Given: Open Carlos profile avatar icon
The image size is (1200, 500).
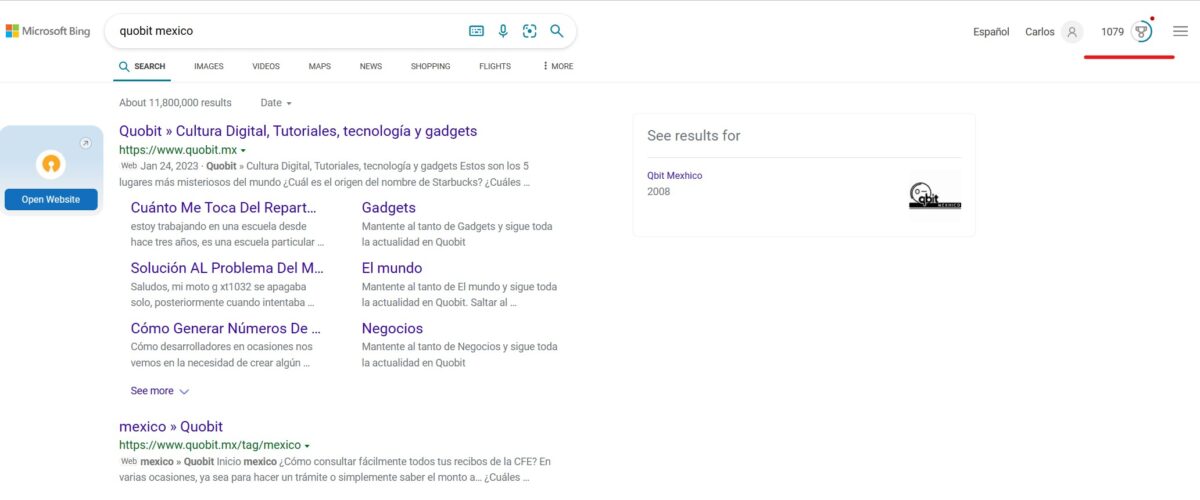Looking at the screenshot, I should 1072,32.
